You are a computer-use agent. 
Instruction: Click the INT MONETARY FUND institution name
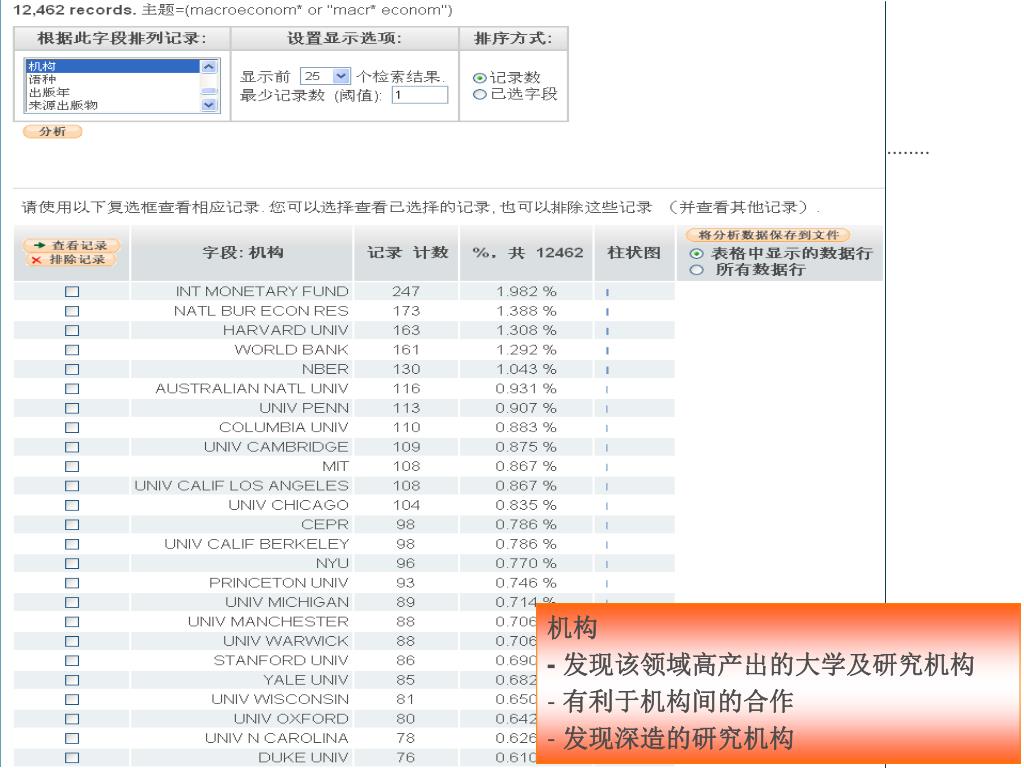262,291
